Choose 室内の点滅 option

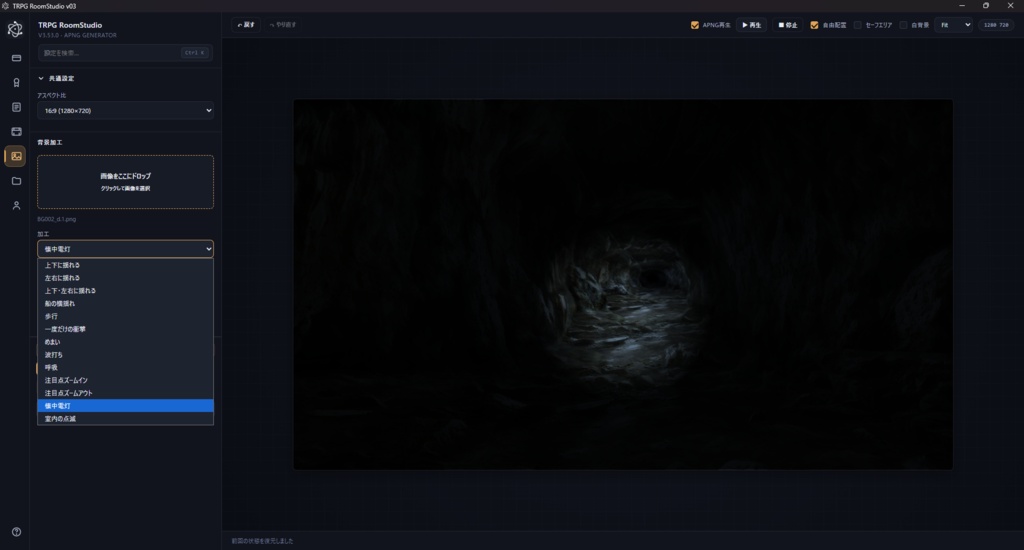point(125,419)
